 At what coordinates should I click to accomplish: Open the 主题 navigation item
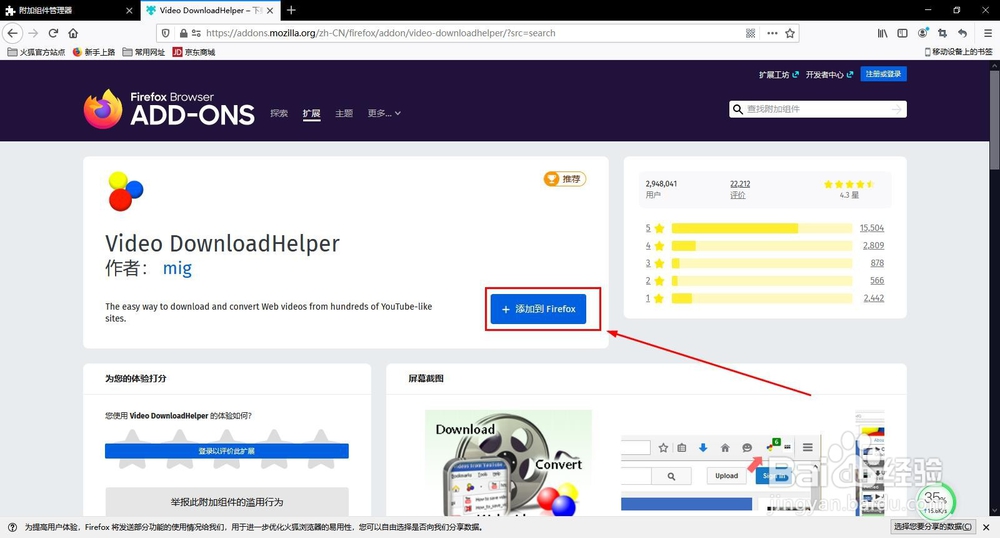(x=344, y=113)
